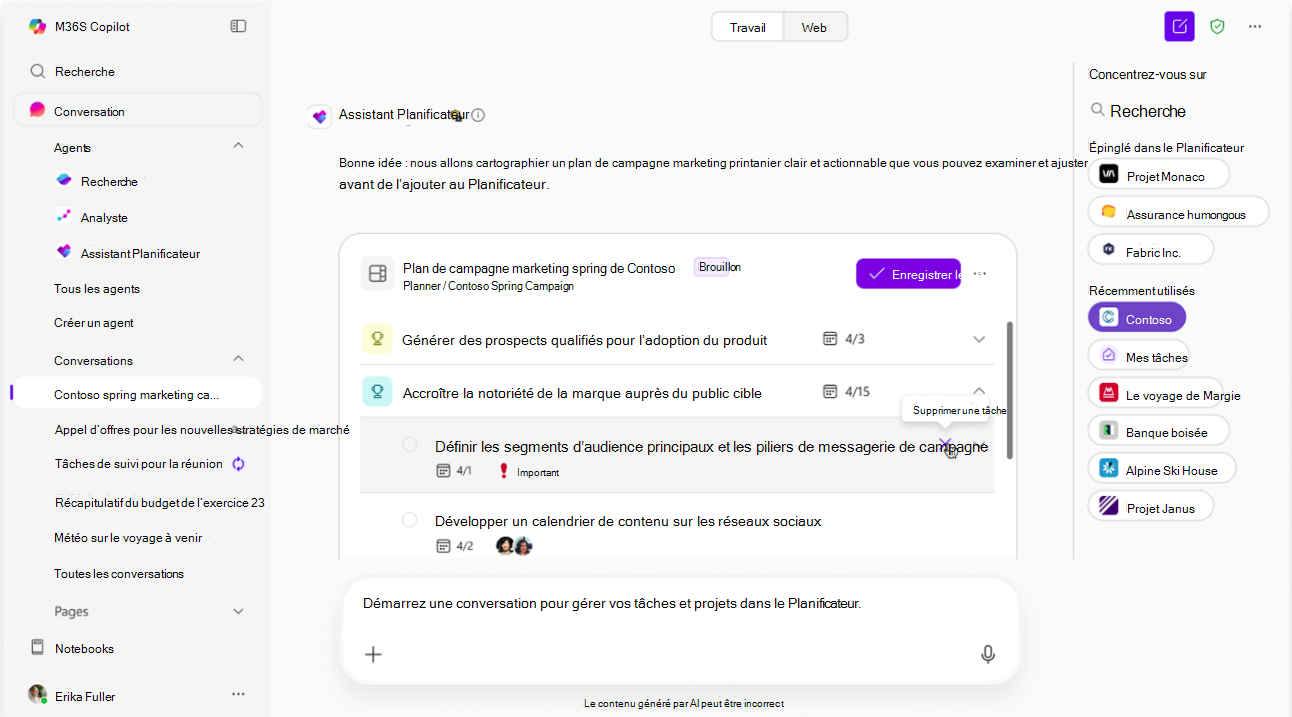The image size is (1292, 717).
Task: Mark Développer un calendrier task complete
Action: coord(409,520)
